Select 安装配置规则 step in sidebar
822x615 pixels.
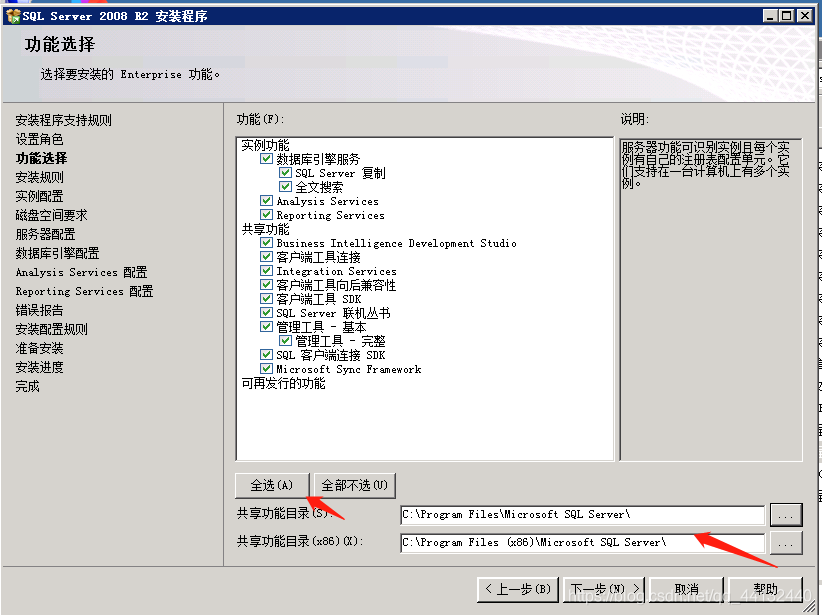click(51, 329)
